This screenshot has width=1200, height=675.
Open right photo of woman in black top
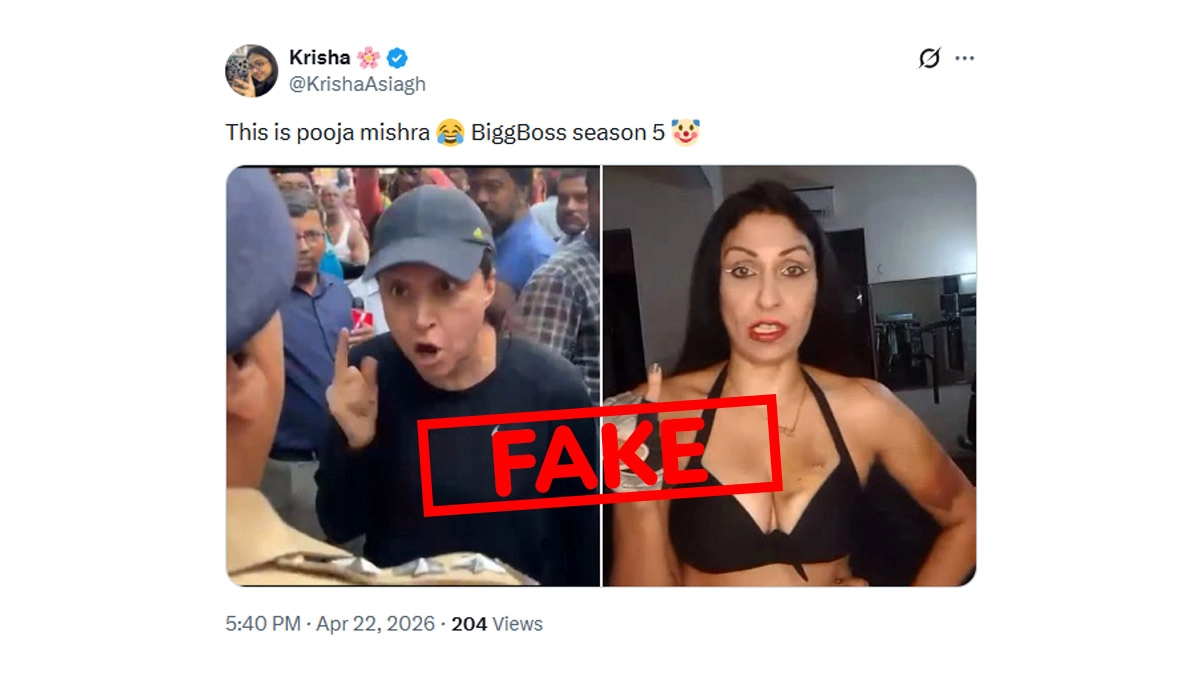click(x=789, y=376)
